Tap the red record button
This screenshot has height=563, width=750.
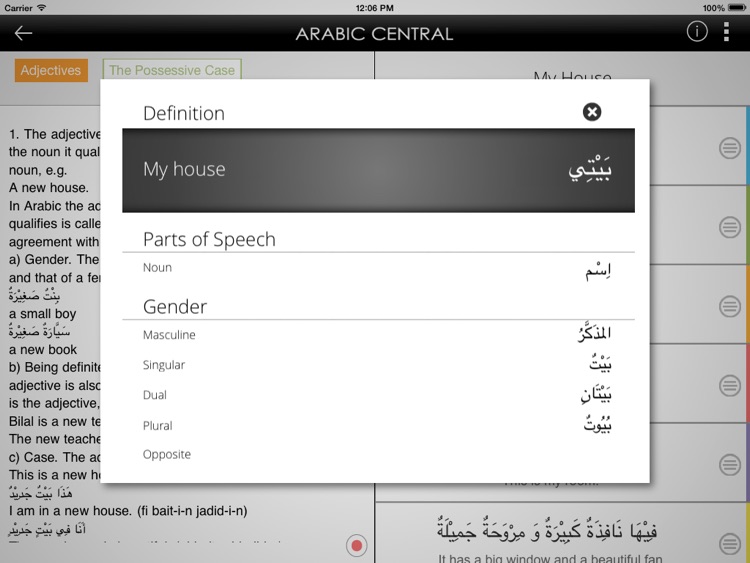point(356,545)
